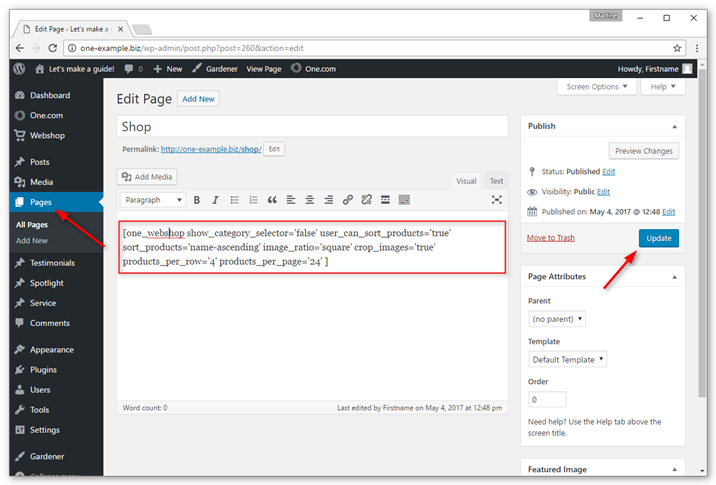
Task: Click Add New under Pages submenu
Action: click(x=32, y=241)
